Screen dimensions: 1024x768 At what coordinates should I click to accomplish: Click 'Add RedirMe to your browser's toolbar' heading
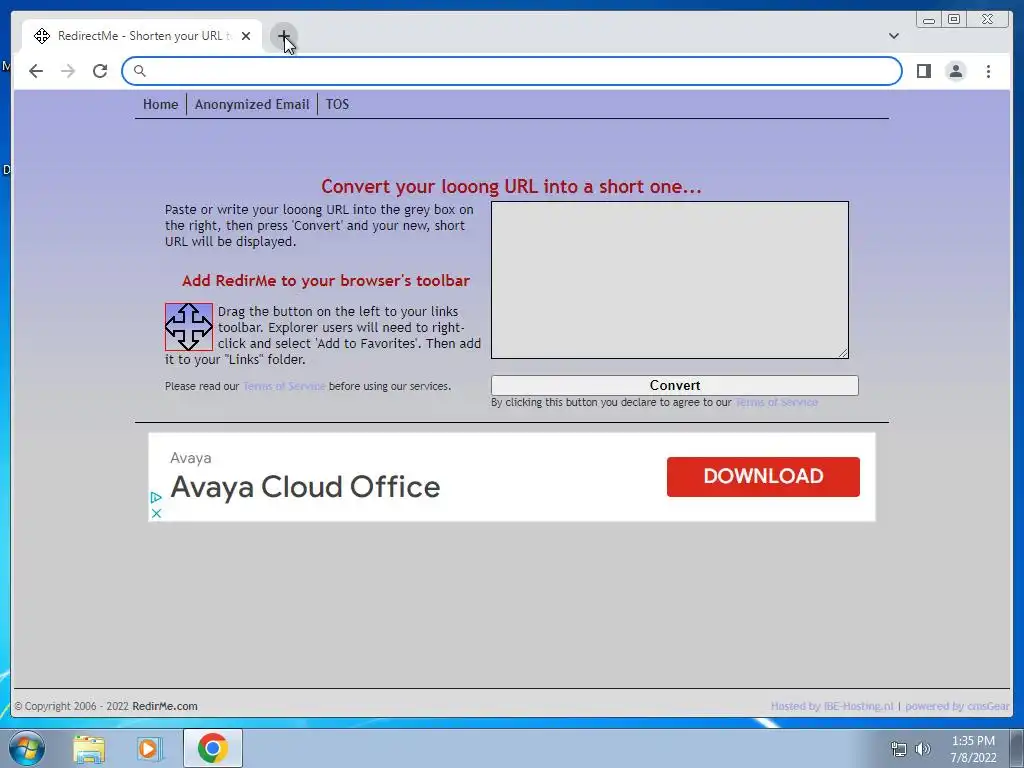pos(326,281)
